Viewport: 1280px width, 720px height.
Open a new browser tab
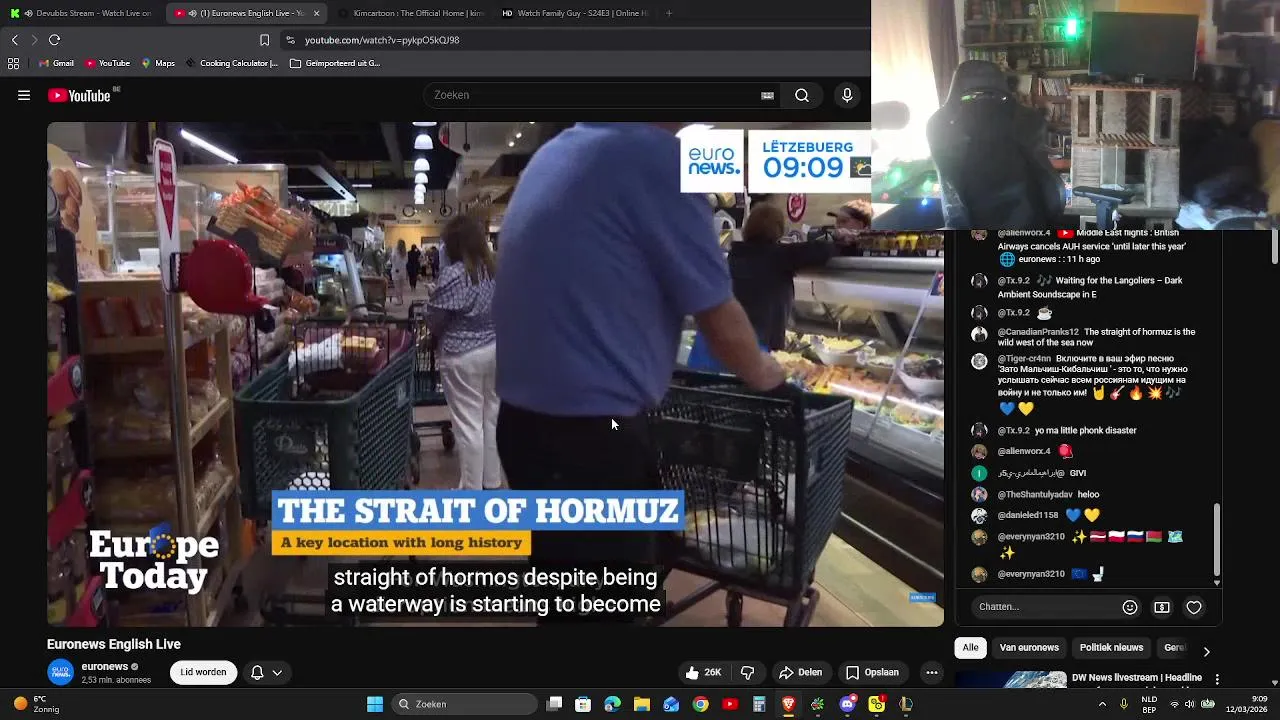(x=669, y=13)
